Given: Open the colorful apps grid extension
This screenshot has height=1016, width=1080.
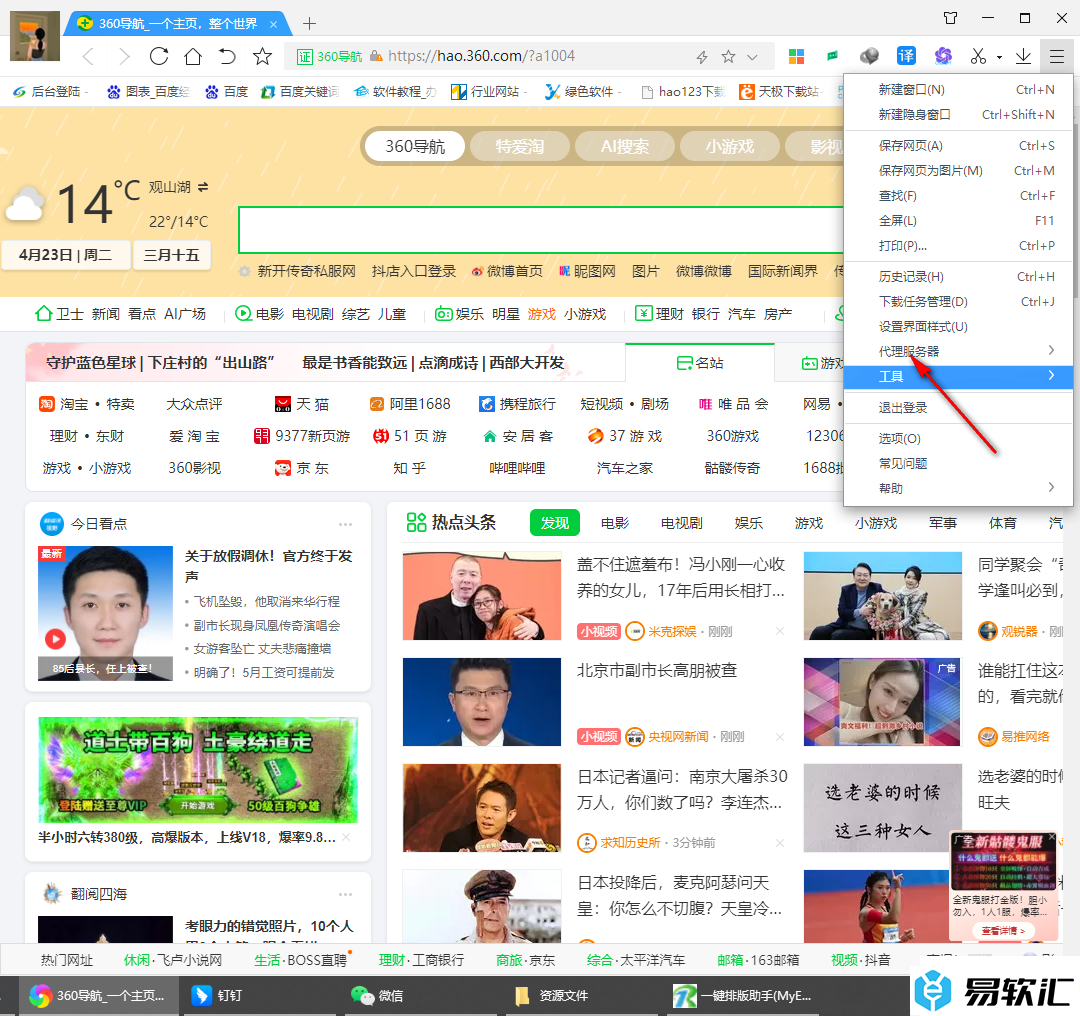Looking at the screenshot, I should coord(796,56).
